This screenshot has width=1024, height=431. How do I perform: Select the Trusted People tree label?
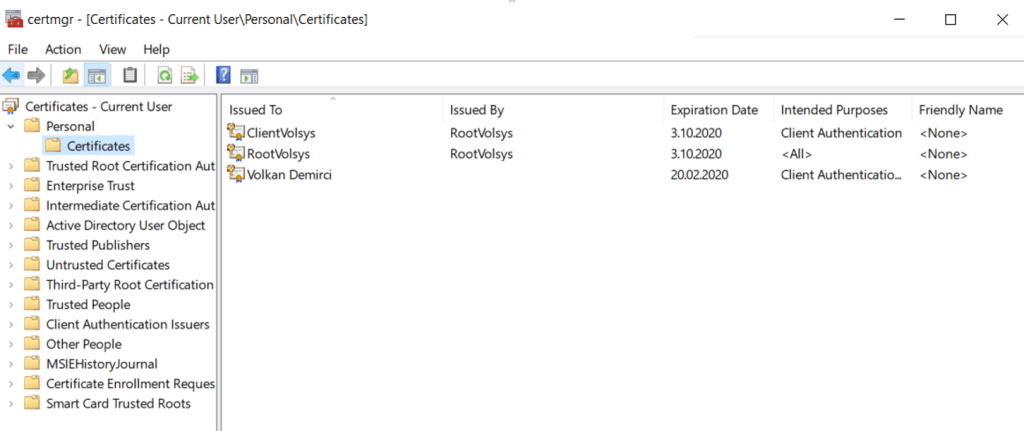click(x=88, y=304)
